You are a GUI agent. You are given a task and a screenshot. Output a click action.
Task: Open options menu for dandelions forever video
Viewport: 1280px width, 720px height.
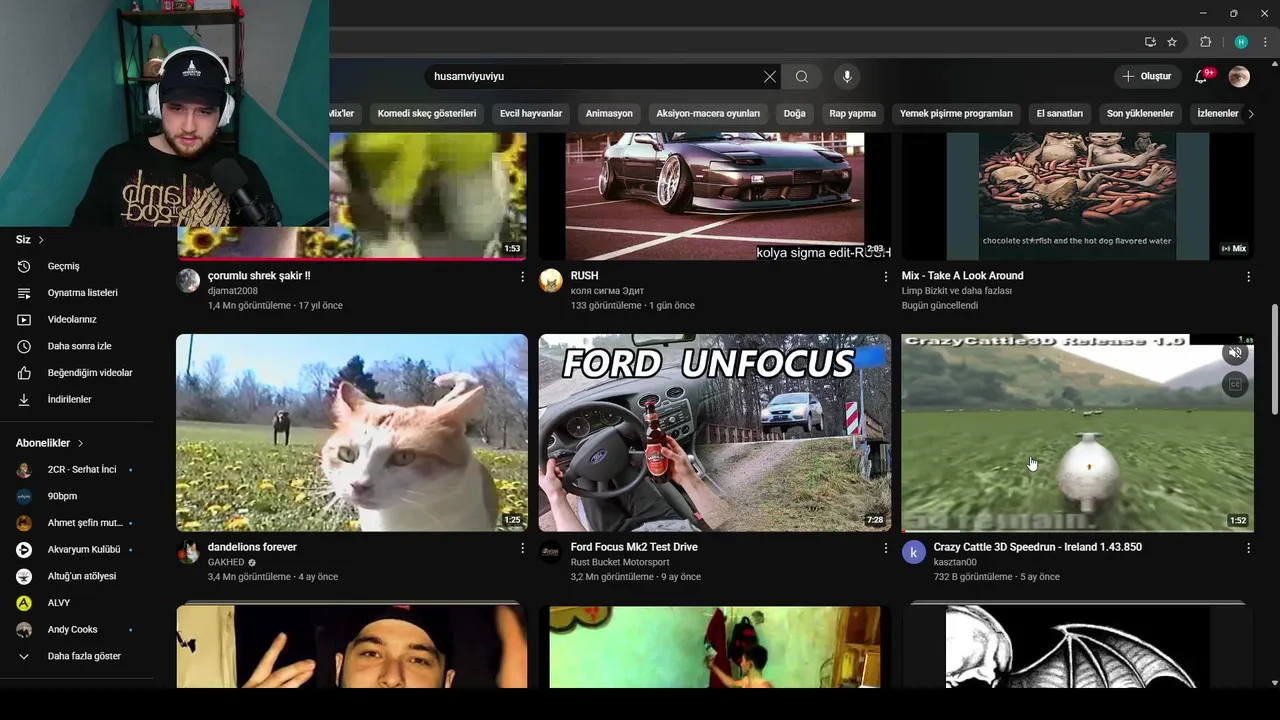coord(522,548)
